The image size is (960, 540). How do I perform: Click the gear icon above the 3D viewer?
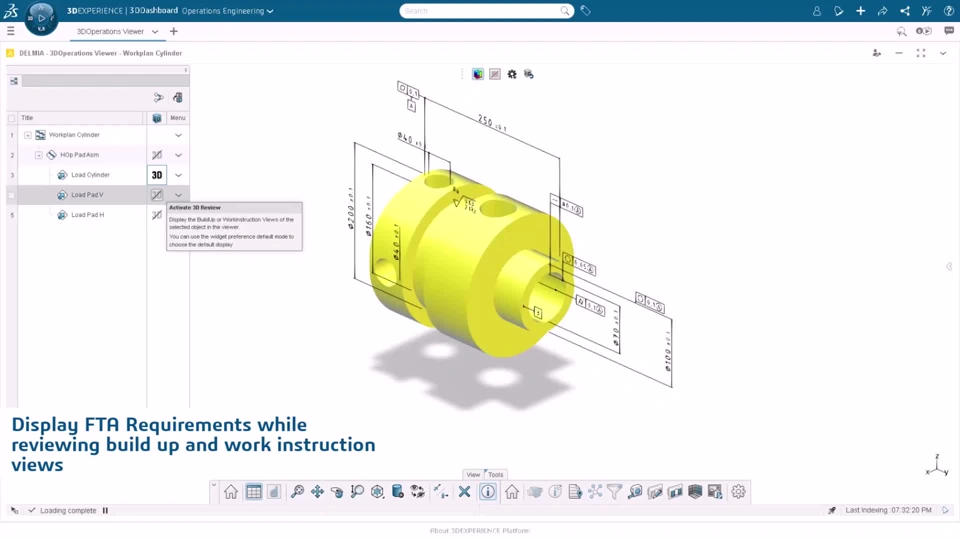tap(512, 74)
